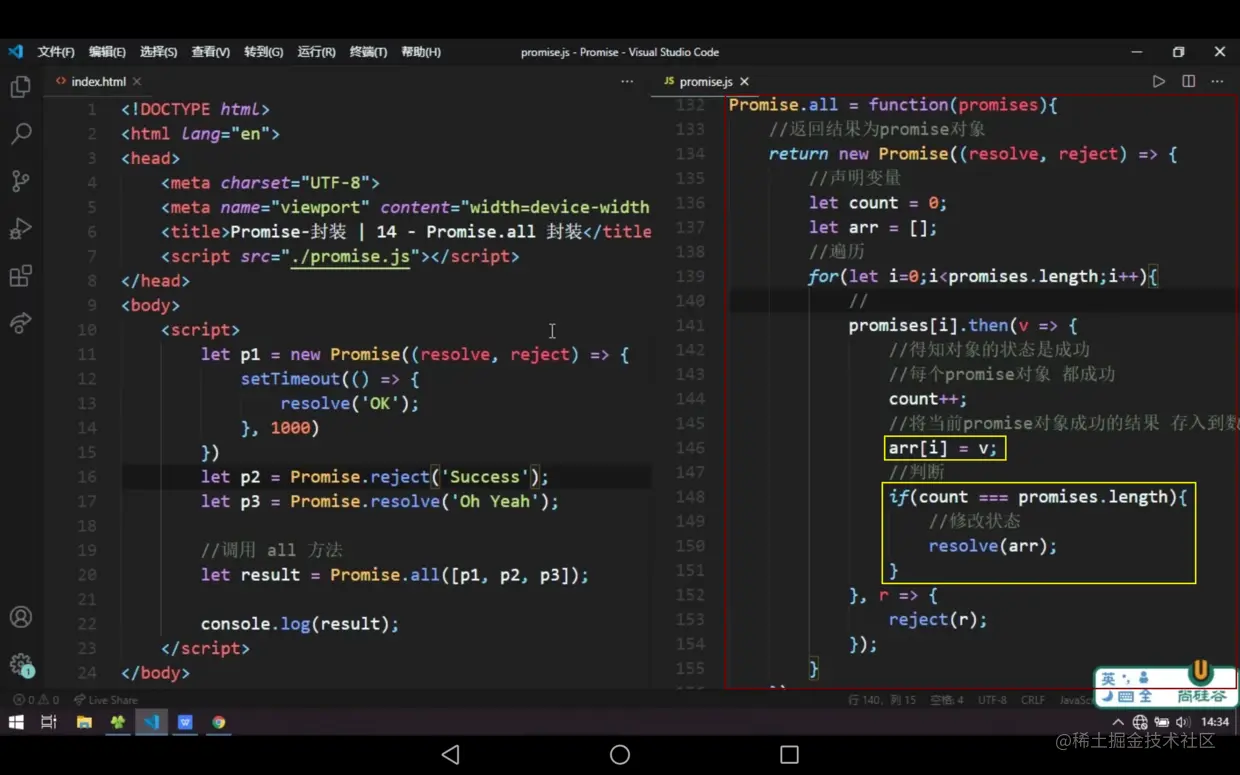Viewport: 1240px width, 775px height.
Task: Click 'resolve(arr);' on line 150
Action: tap(992, 546)
